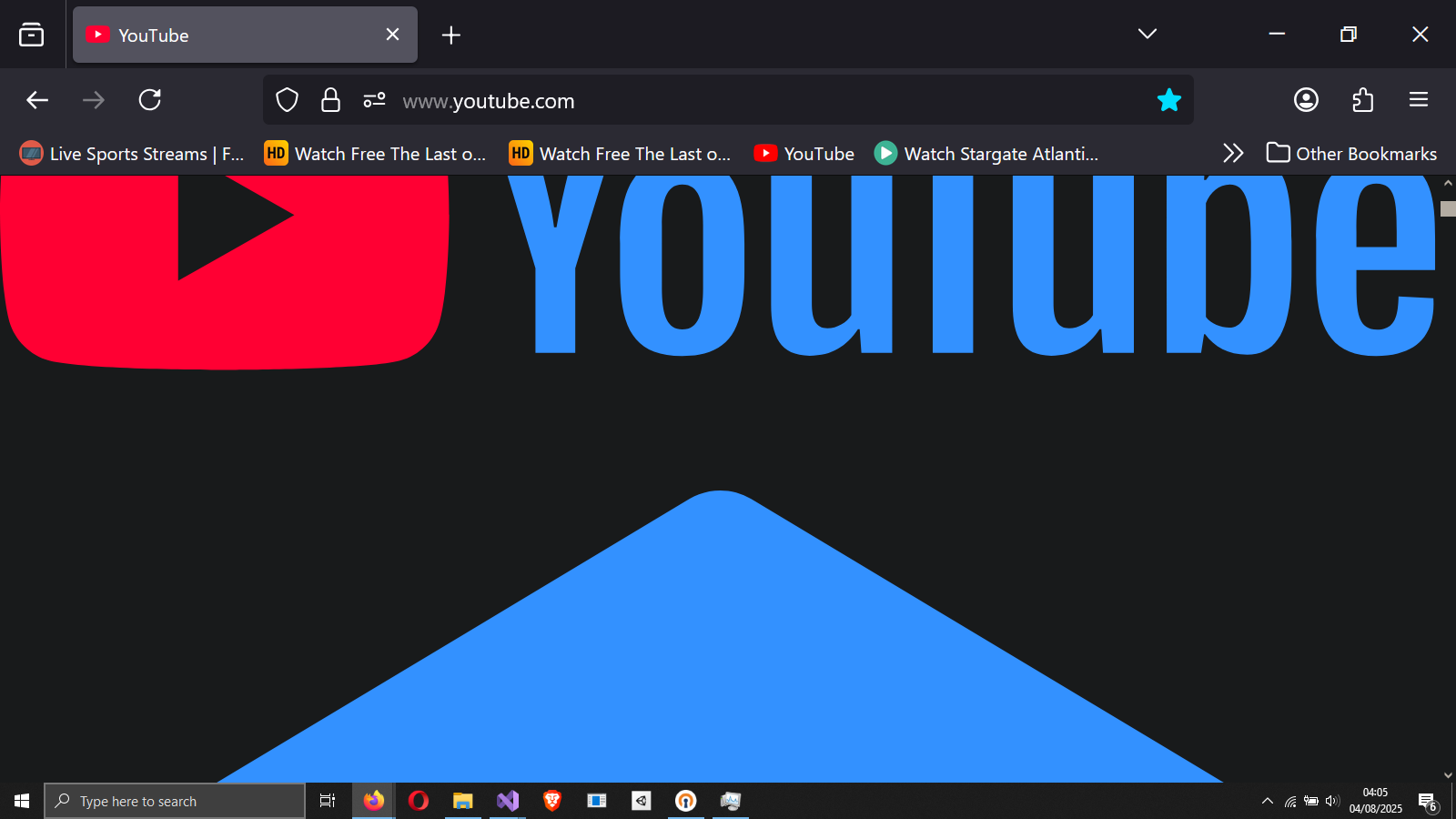Reload the current YouTube page
Image resolution: width=1456 pixels, height=819 pixels.
150,100
